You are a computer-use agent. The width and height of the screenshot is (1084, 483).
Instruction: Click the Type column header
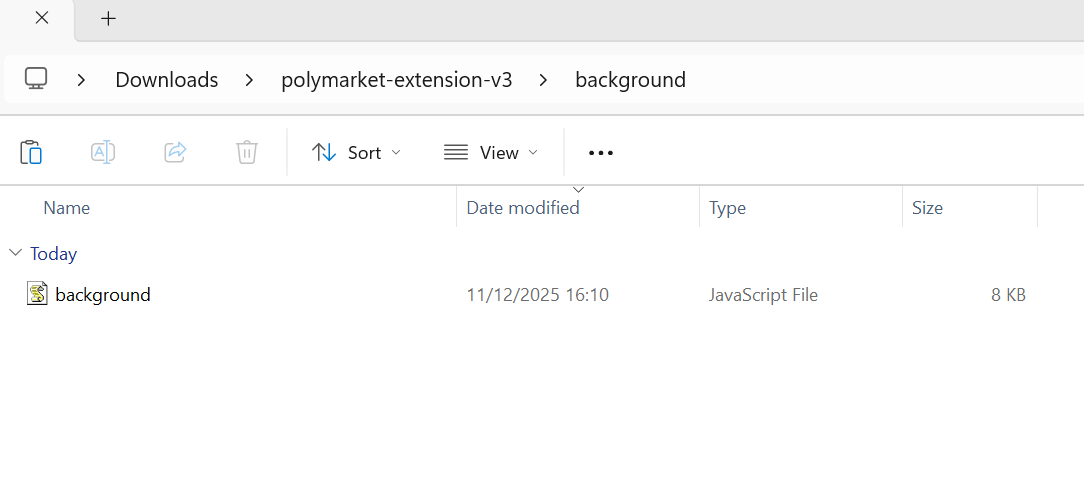tap(727, 208)
